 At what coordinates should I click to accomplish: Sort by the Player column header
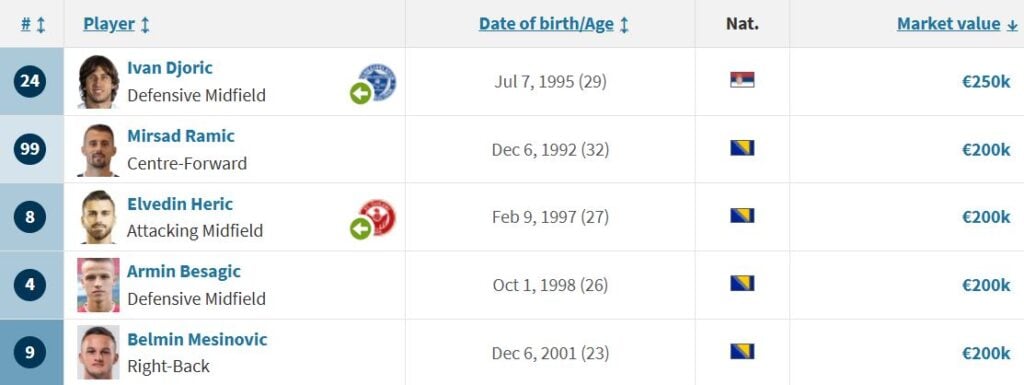pyautogui.click(x=116, y=24)
